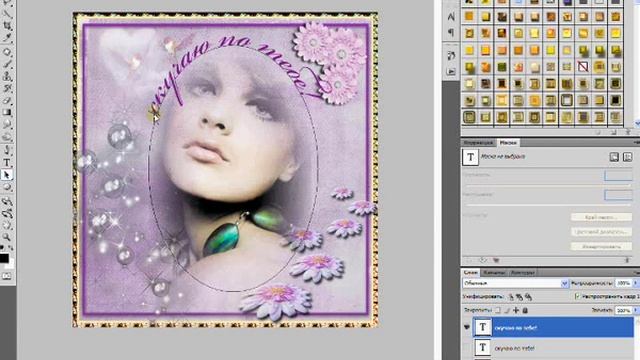
Task: Open the Paragraph panel icon
Action: 451,32
